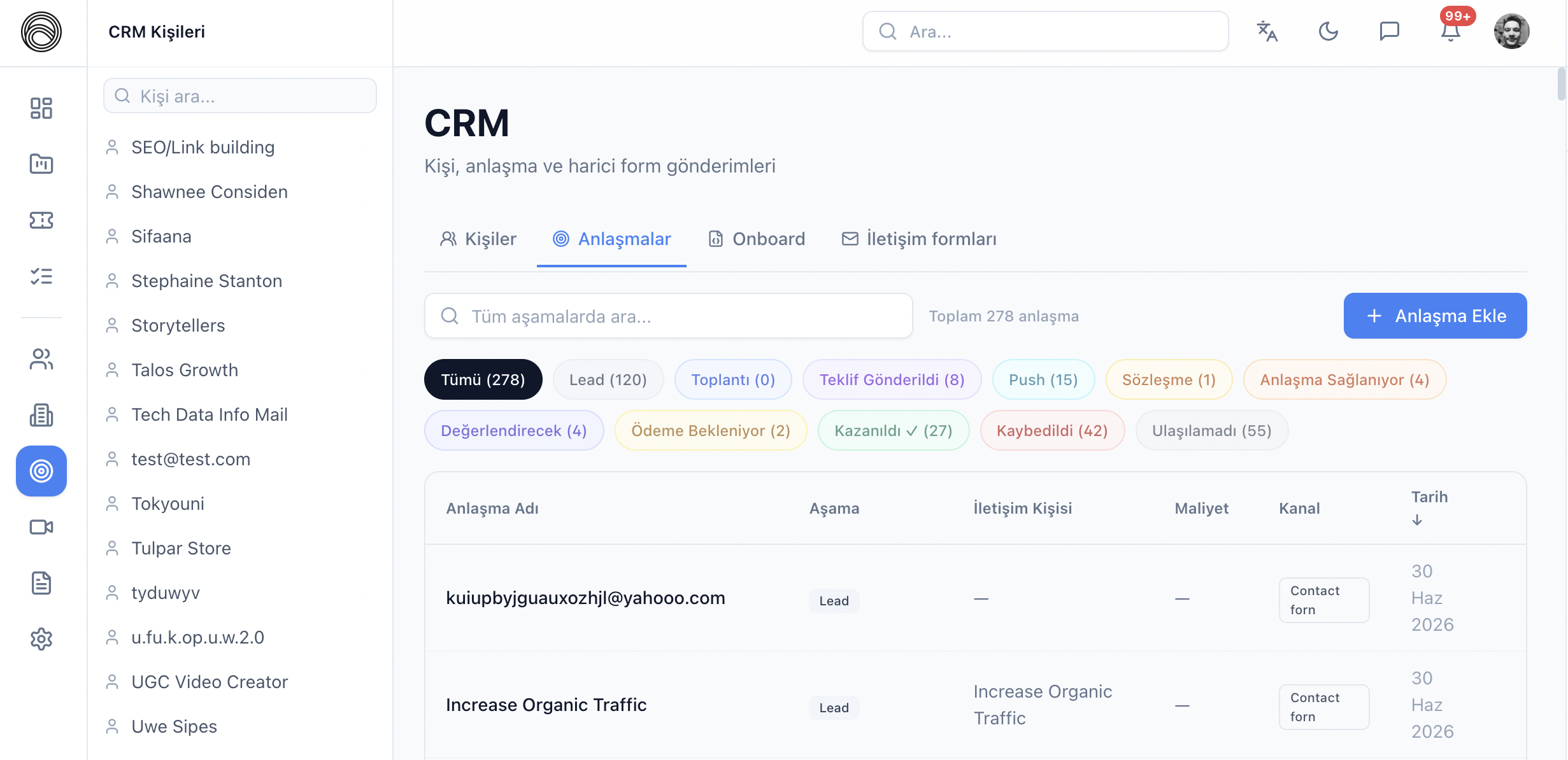Open the video camera icon in sidebar

pos(41,527)
